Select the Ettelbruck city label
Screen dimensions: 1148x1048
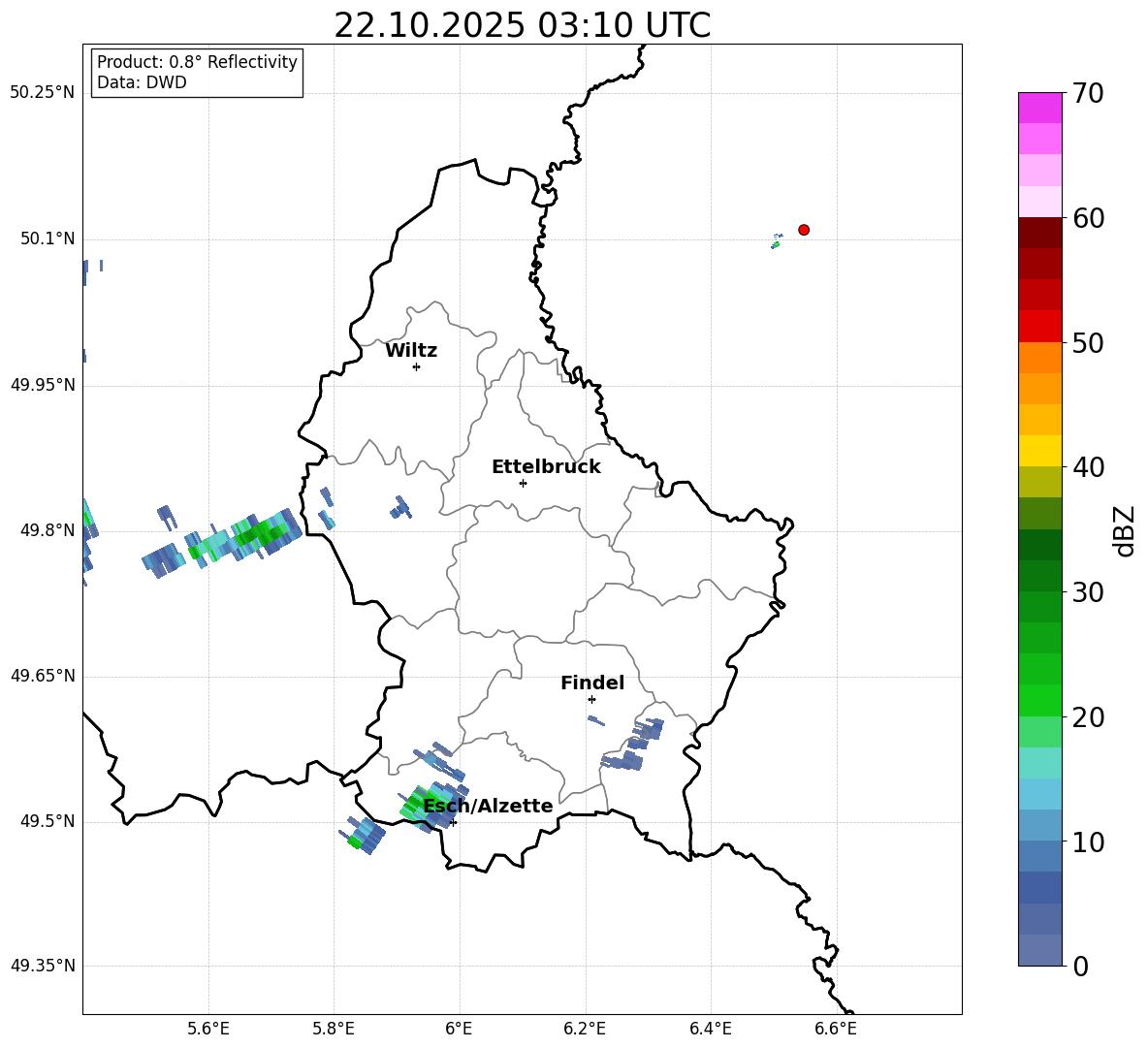coord(546,467)
